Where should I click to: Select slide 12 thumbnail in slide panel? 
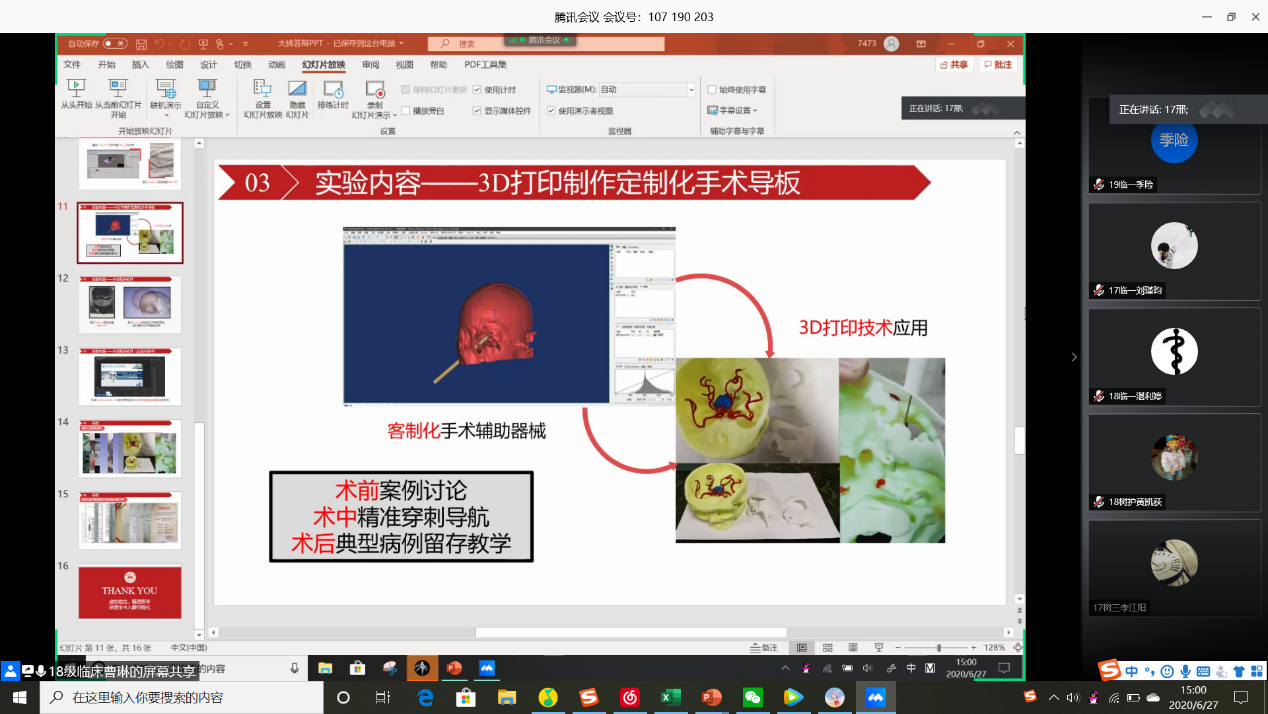click(130, 304)
